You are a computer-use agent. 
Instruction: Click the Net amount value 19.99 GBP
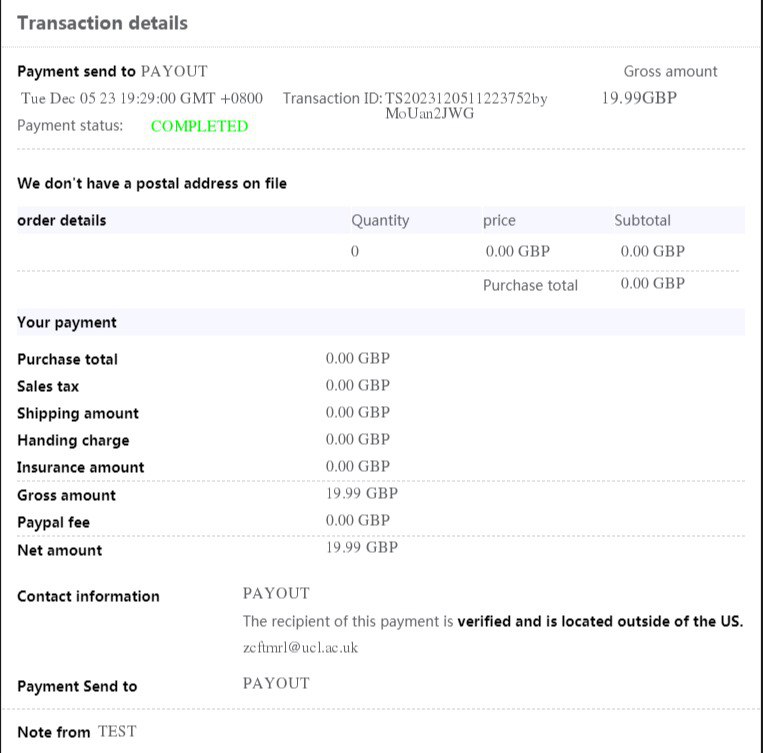coord(362,547)
